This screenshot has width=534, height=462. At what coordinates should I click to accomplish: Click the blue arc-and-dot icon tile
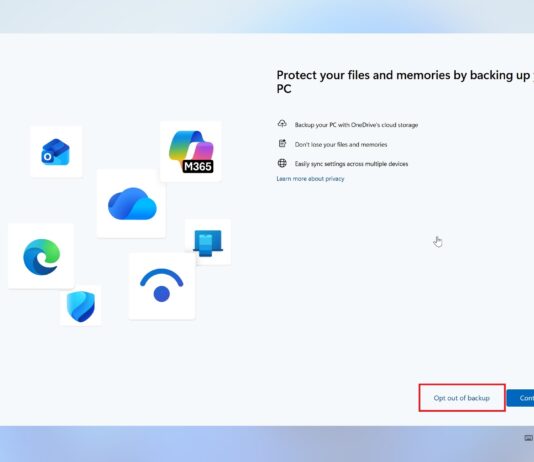162,286
